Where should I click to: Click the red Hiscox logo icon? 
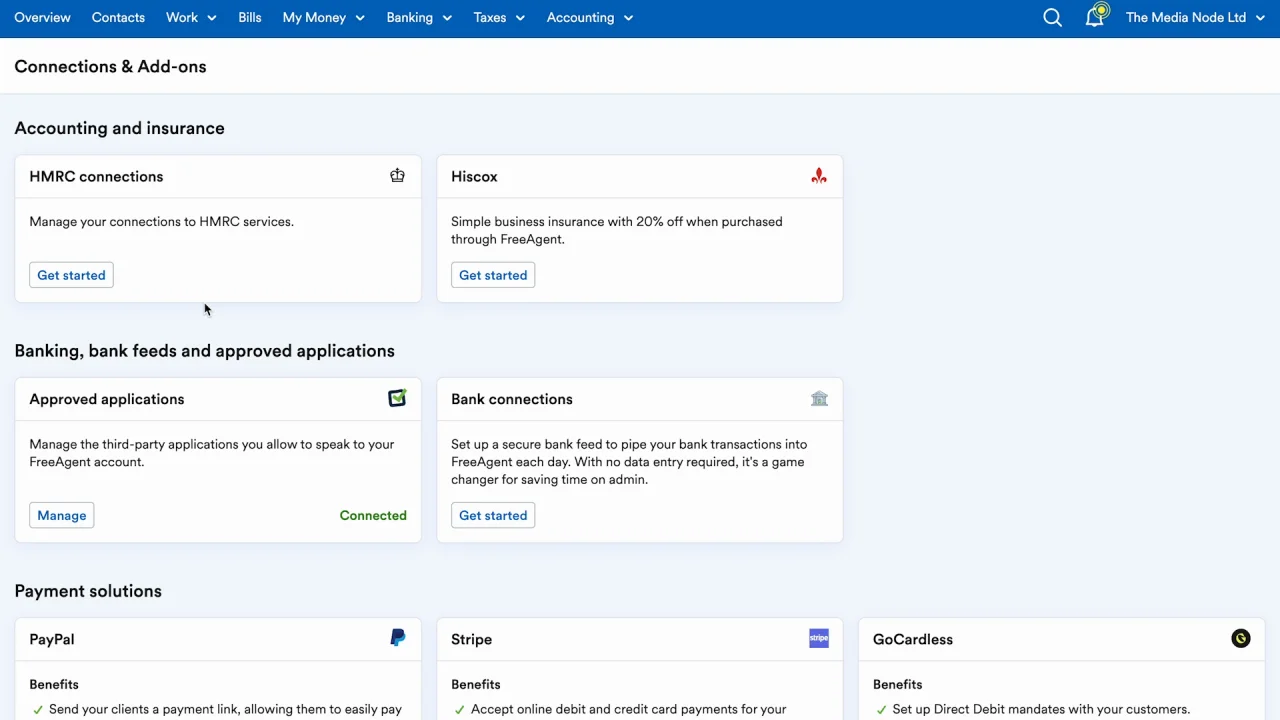(819, 176)
